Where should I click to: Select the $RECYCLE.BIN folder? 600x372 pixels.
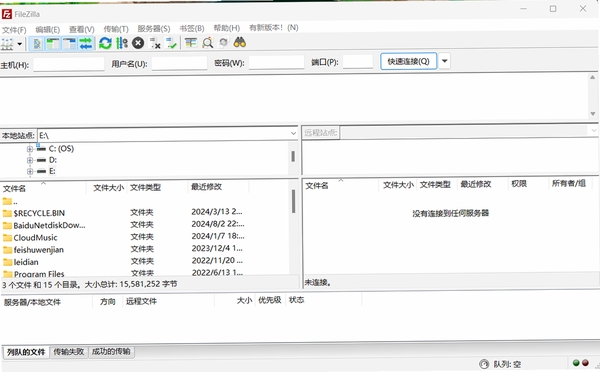coord(39,213)
